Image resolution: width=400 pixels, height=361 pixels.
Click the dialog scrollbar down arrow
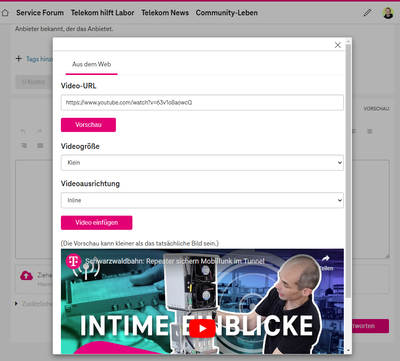pyautogui.click(x=349, y=350)
